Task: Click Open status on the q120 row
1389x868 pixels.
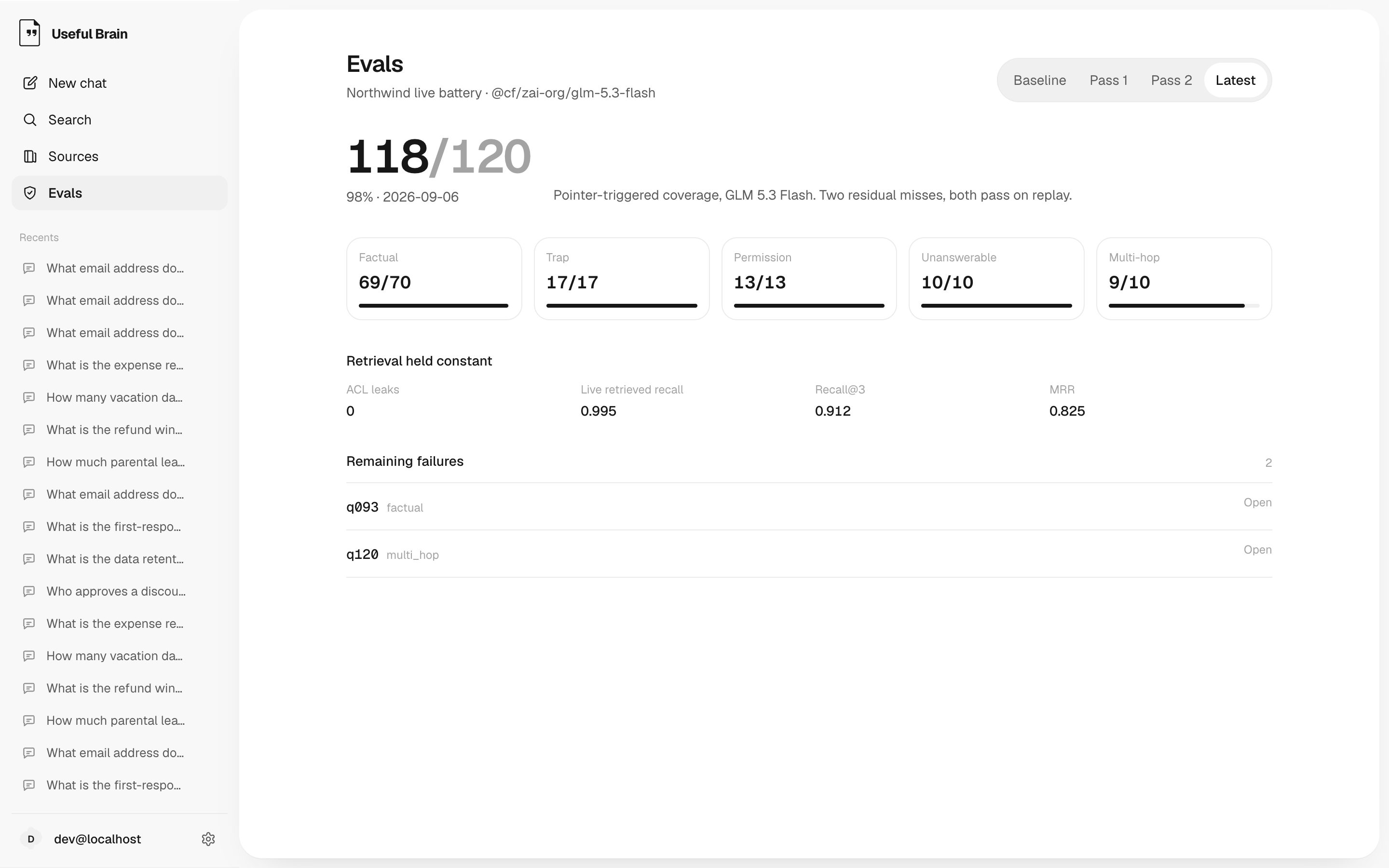Action: pyautogui.click(x=1257, y=549)
